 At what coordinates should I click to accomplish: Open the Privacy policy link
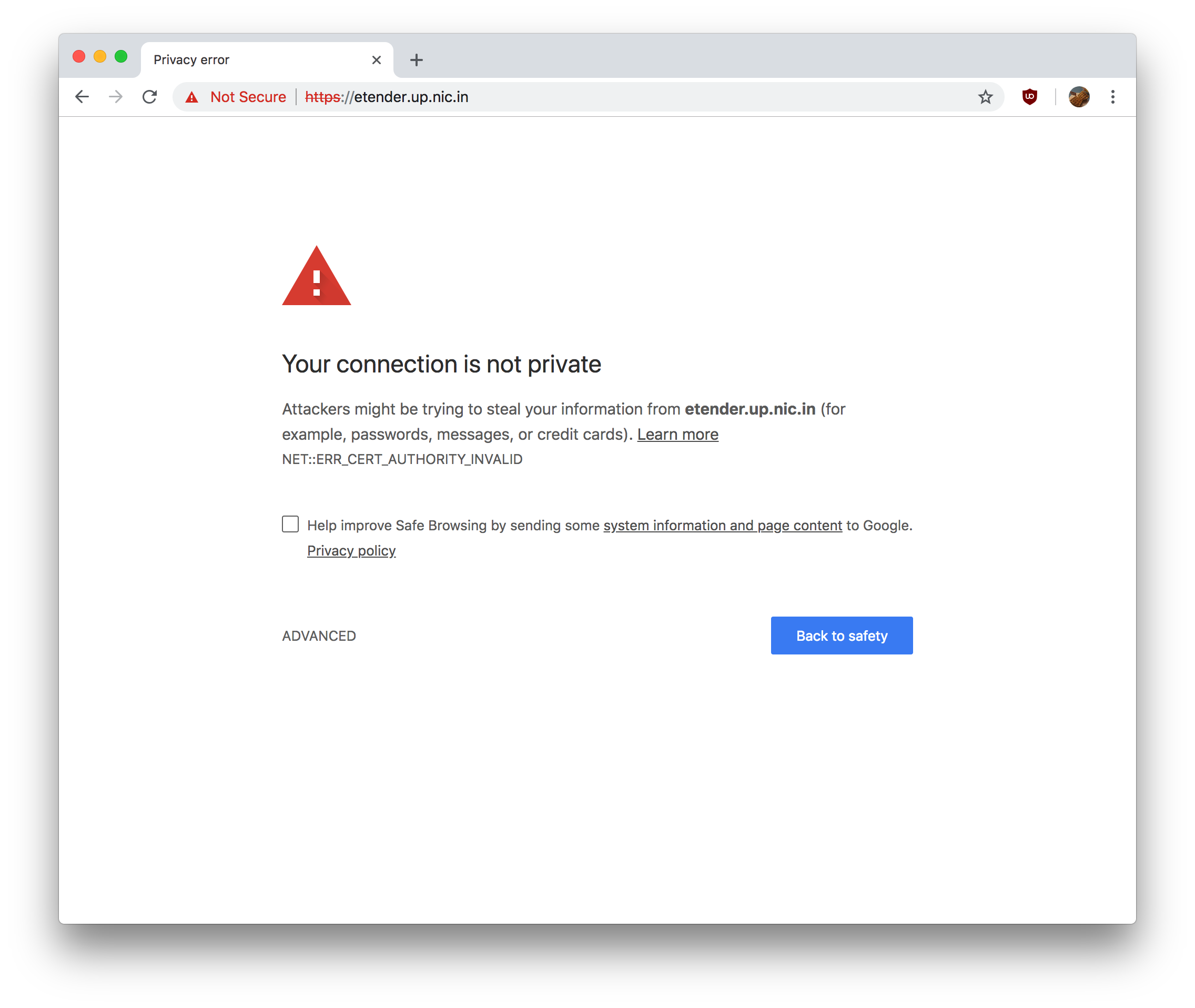[x=351, y=550]
